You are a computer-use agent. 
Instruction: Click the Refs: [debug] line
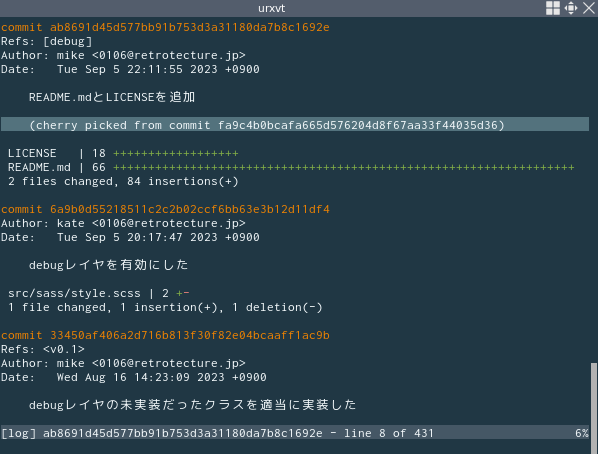point(47,41)
